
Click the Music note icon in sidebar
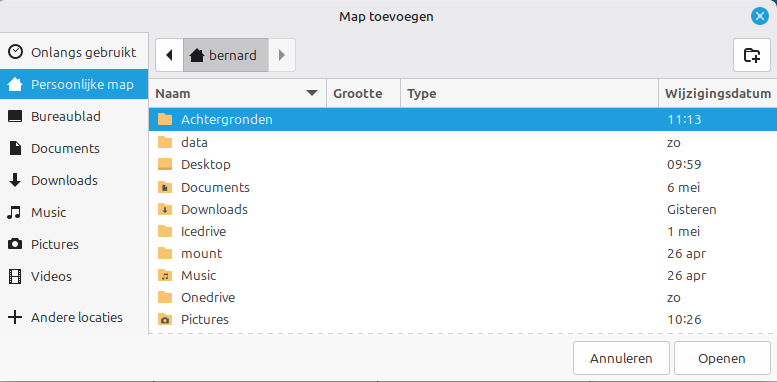[x=15, y=213]
